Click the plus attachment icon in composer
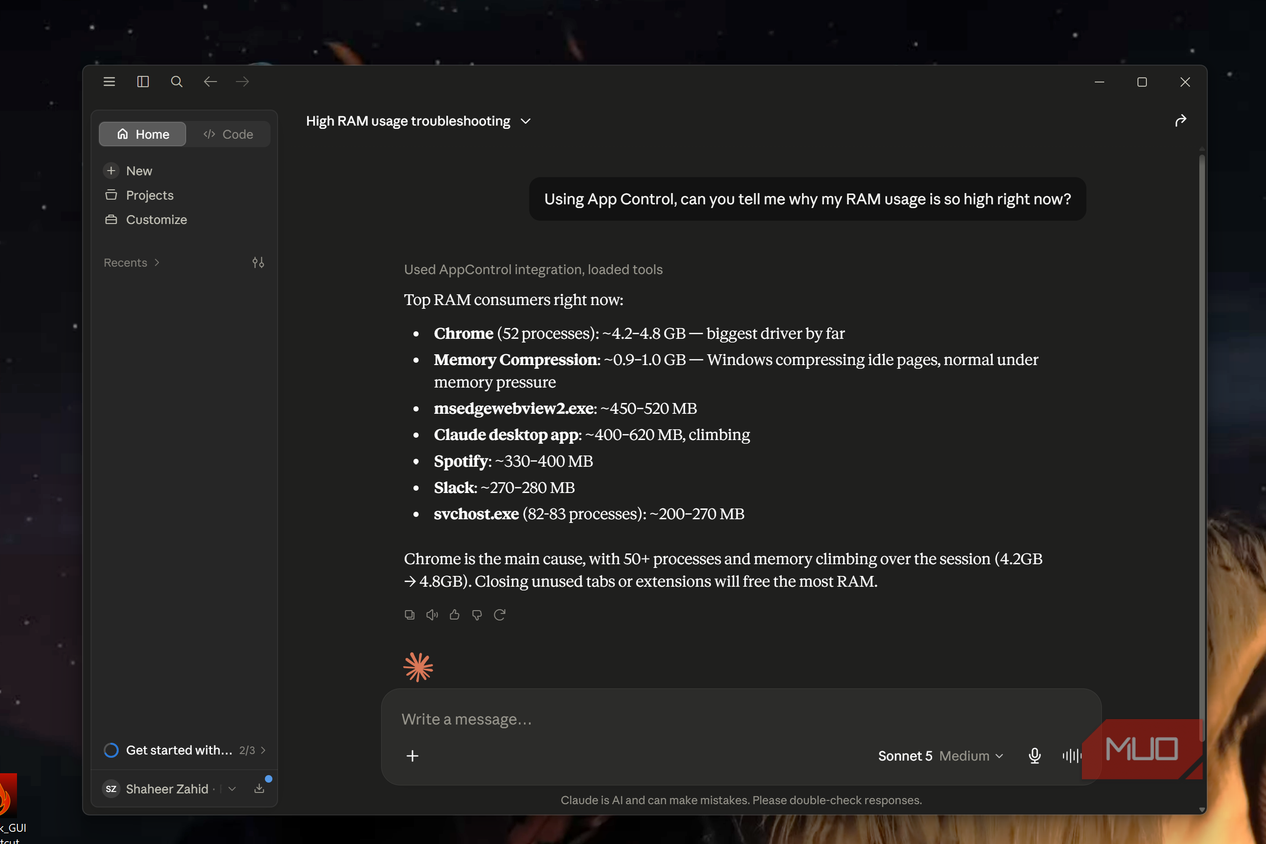The image size is (1266, 844). (x=412, y=756)
